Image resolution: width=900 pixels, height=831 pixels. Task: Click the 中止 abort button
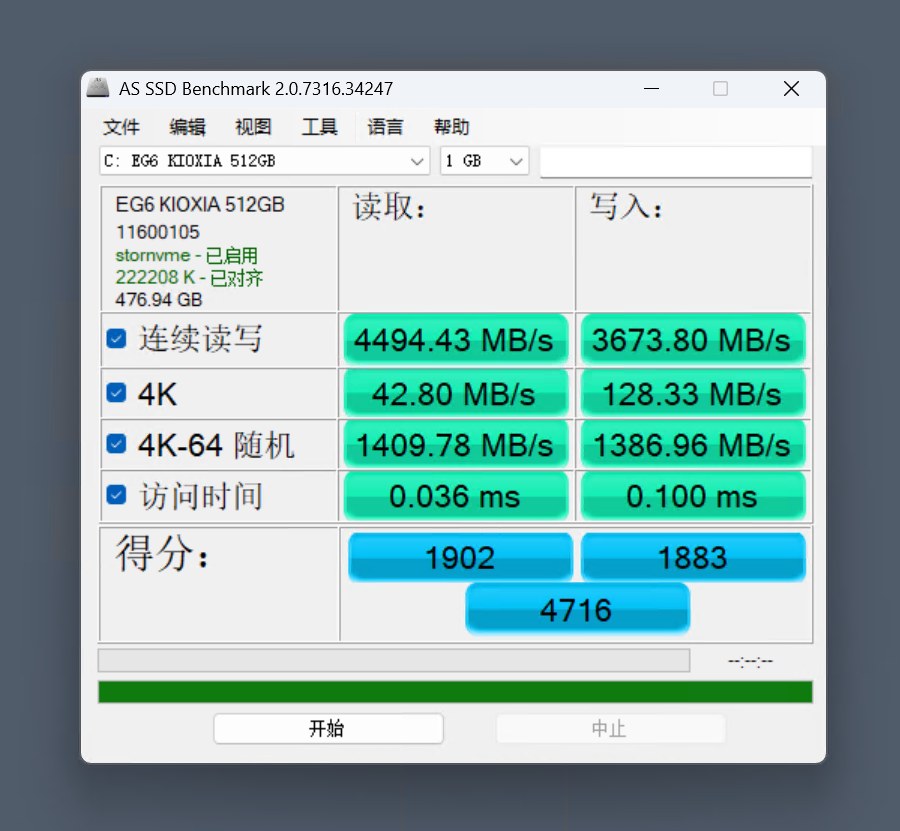coord(609,729)
